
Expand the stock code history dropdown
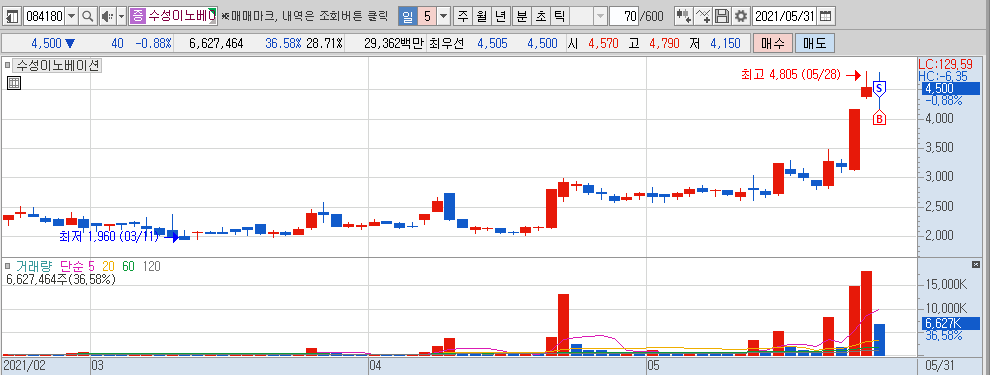pos(71,16)
